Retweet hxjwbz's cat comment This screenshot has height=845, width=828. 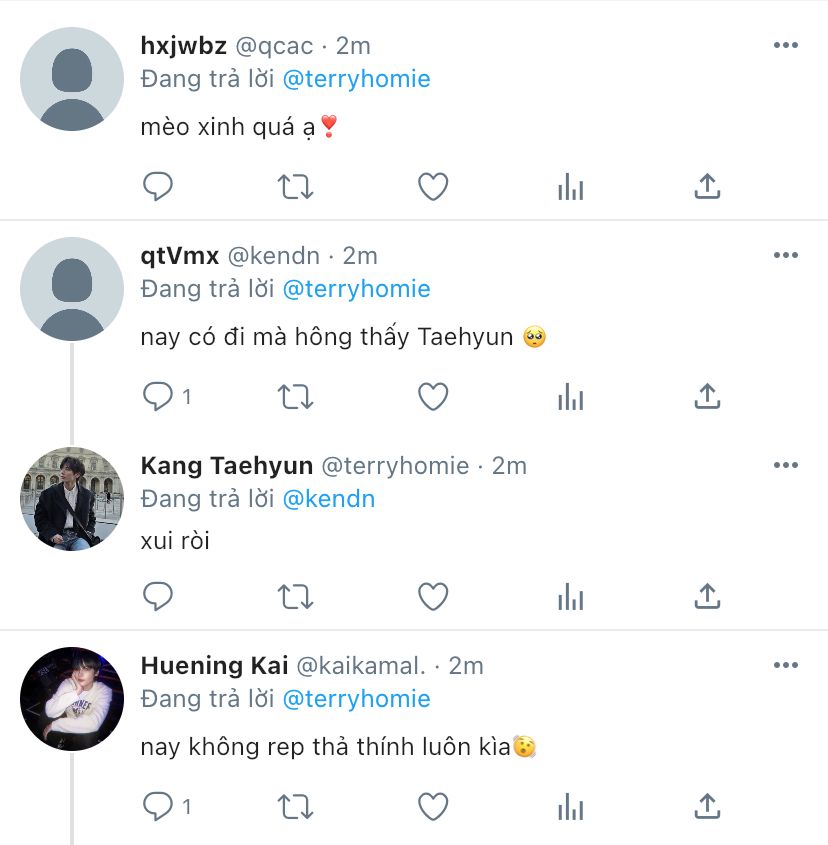click(295, 187)
